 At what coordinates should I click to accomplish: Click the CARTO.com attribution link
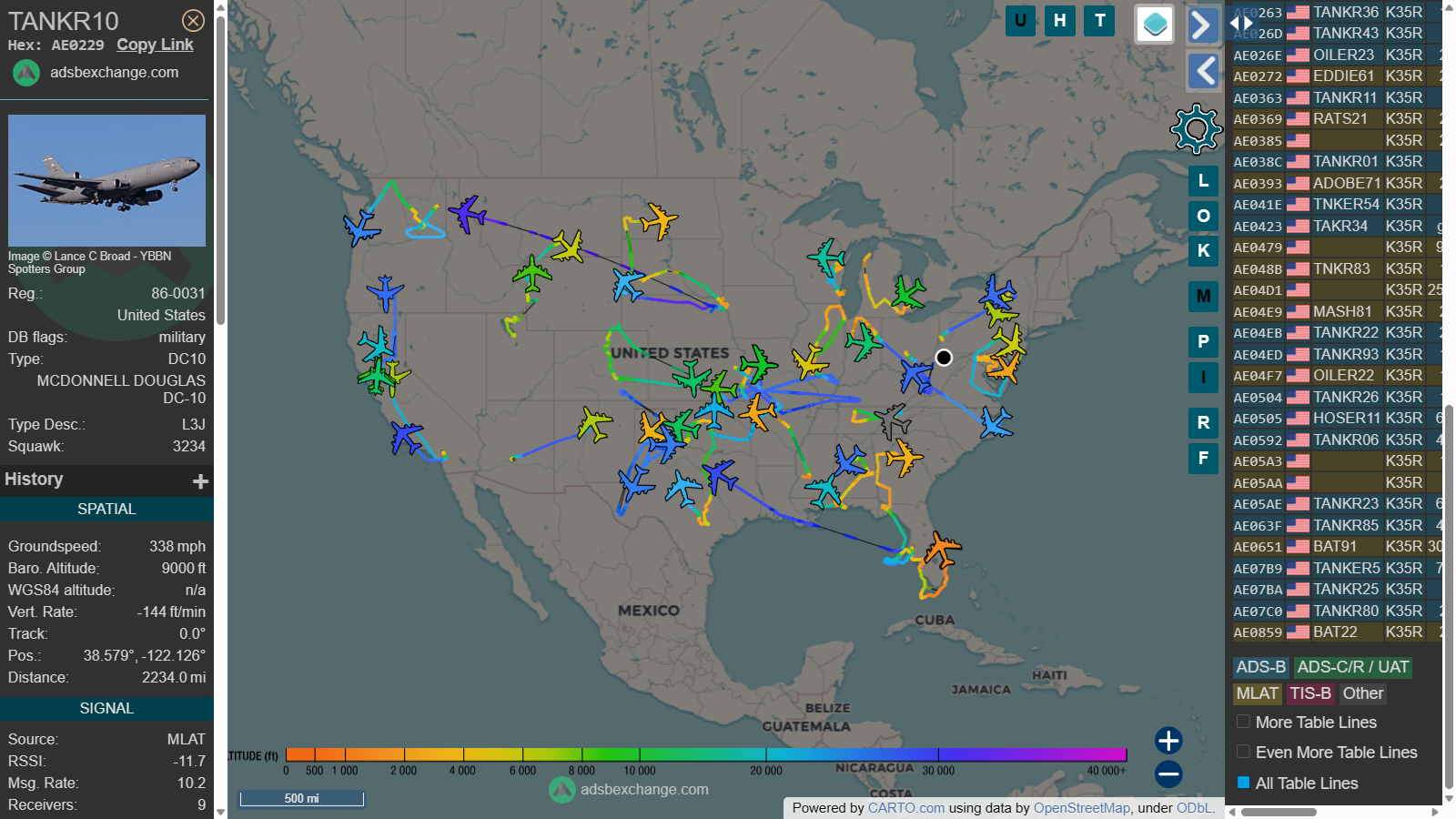[906, 808]
